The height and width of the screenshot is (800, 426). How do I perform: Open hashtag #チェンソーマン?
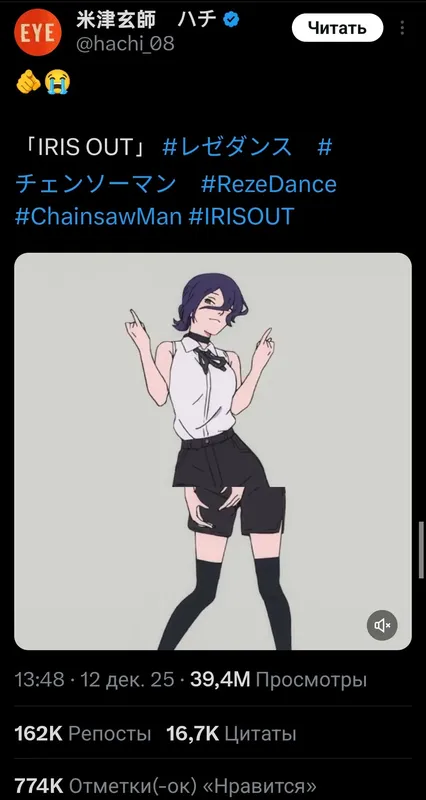click(96, 184)
